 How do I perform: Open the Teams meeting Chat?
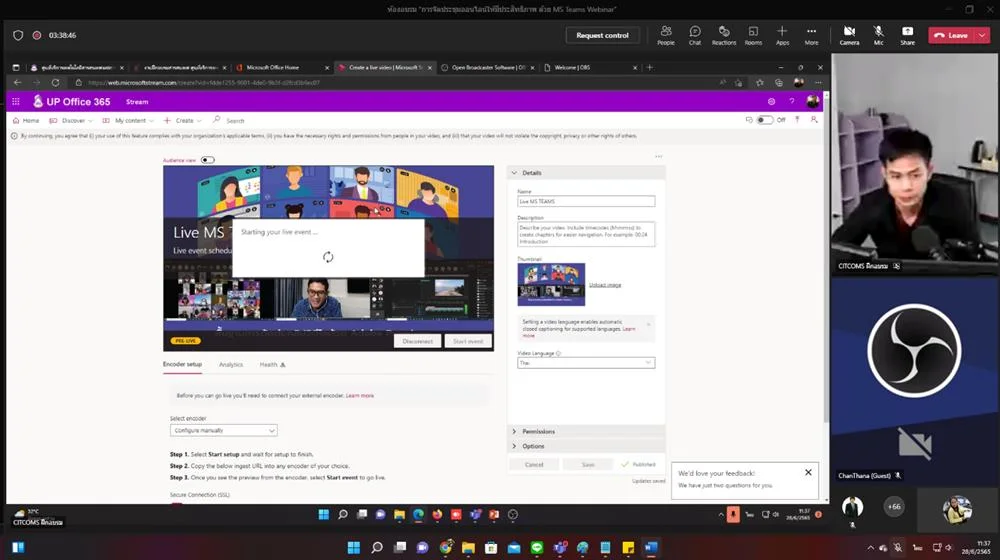[695, 35]
